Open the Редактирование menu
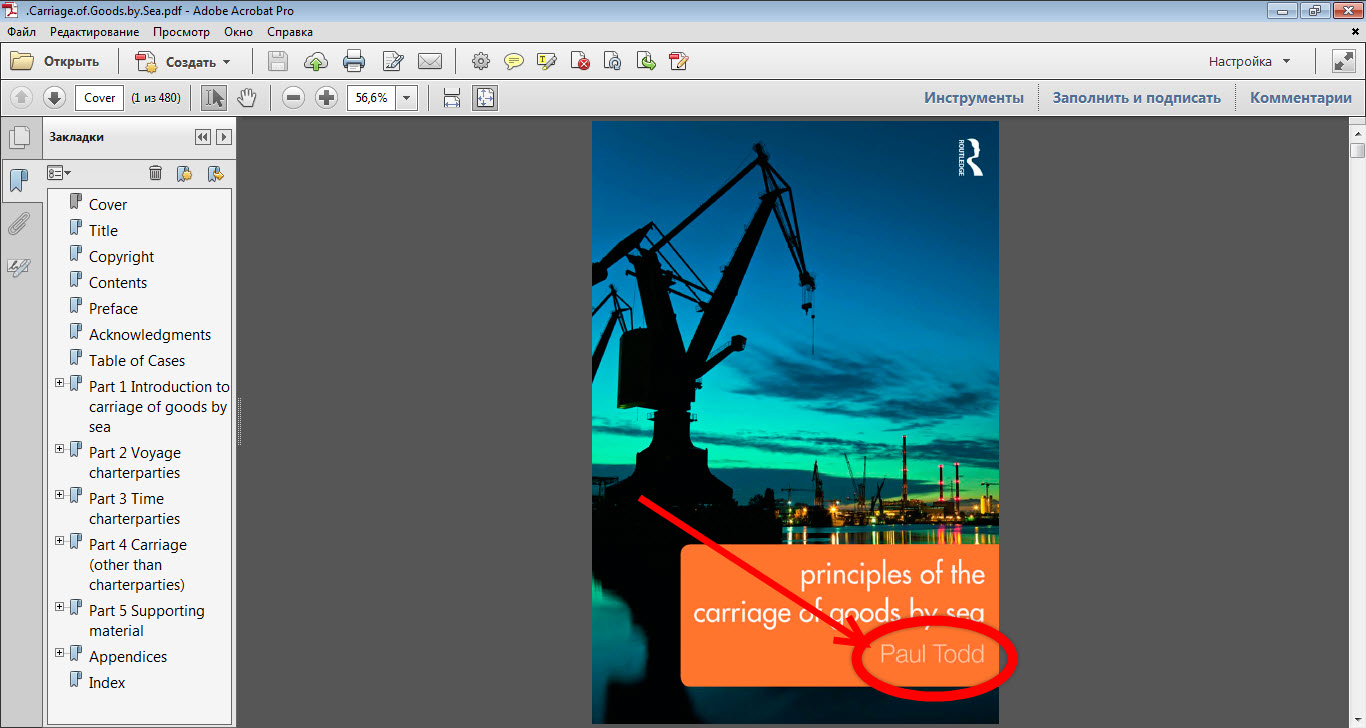Image resolution: width=1366 pixels, height=728 pixels. (x=93, y=31)
